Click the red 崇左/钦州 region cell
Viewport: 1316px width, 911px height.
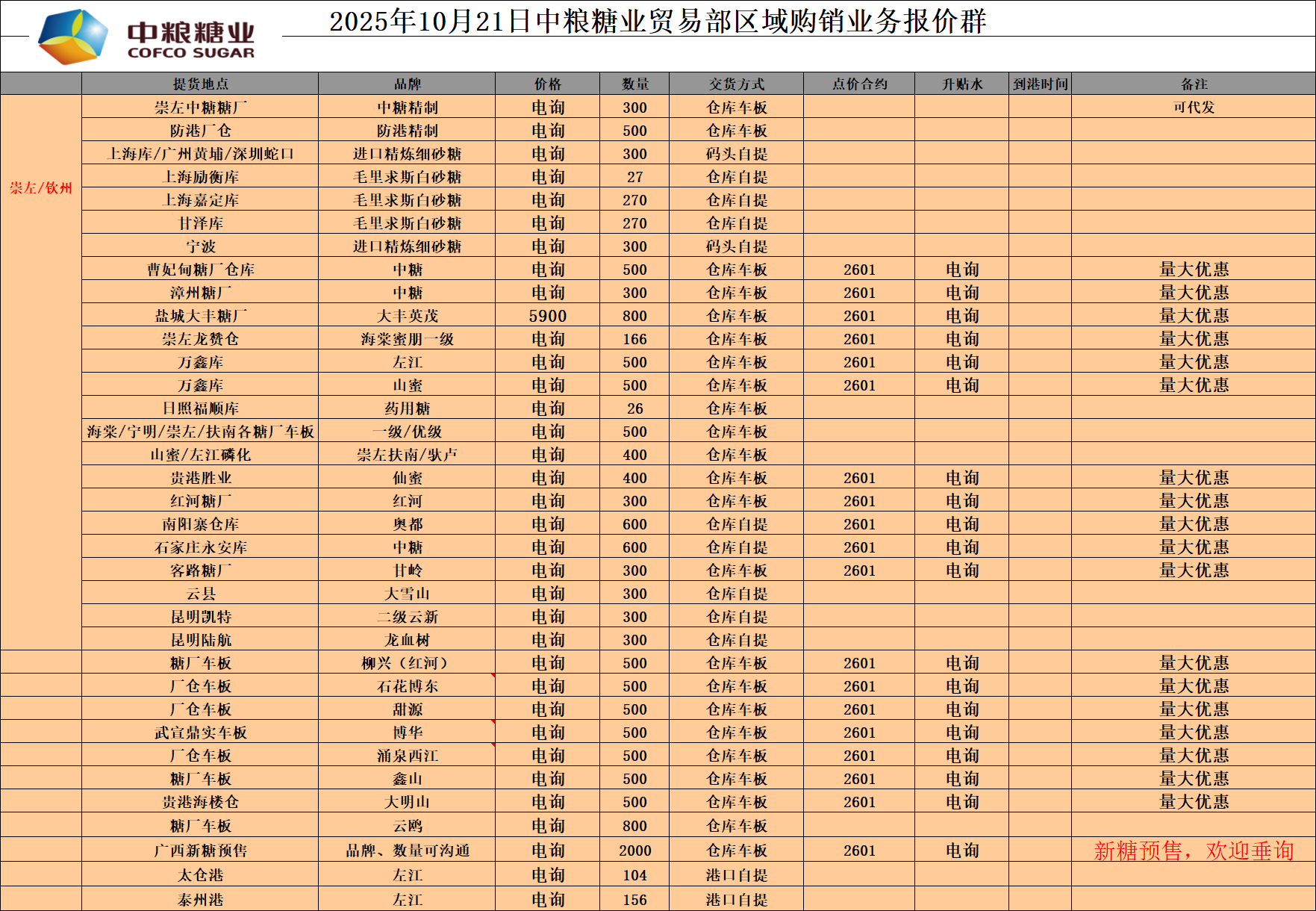pos(41,188)
